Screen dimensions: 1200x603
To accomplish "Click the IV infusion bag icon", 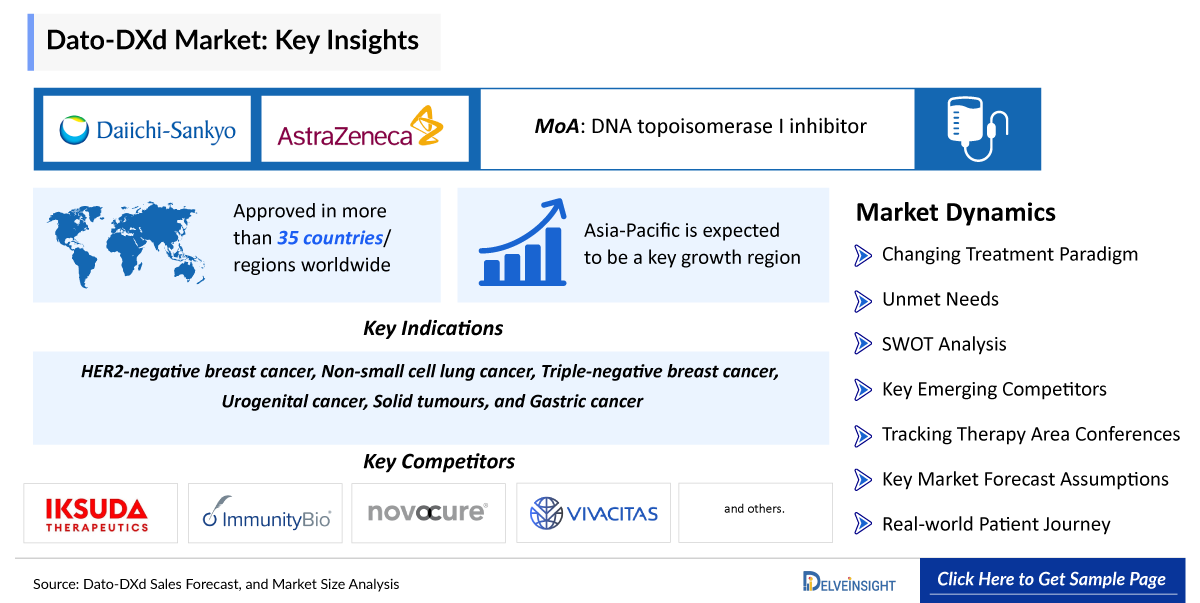I will [x=977, y=129].
